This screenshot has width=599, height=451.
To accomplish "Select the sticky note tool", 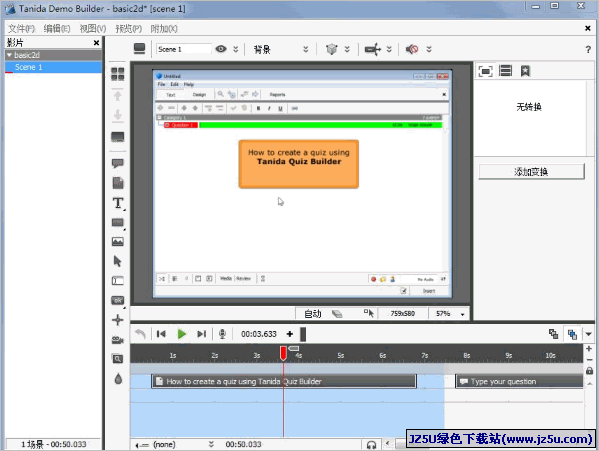I will 118,183.
